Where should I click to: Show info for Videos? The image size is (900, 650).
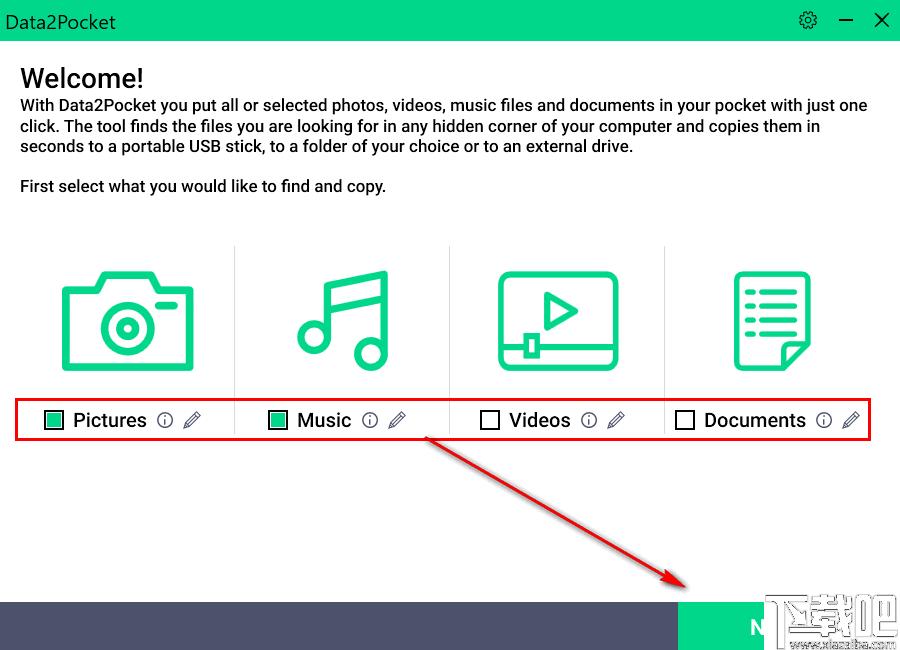(x=589, y=420)
